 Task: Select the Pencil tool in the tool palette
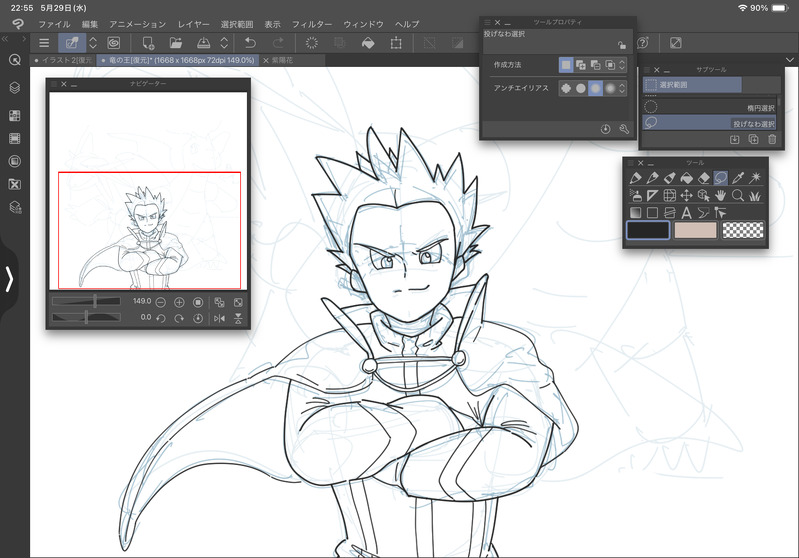coord(652,178)
